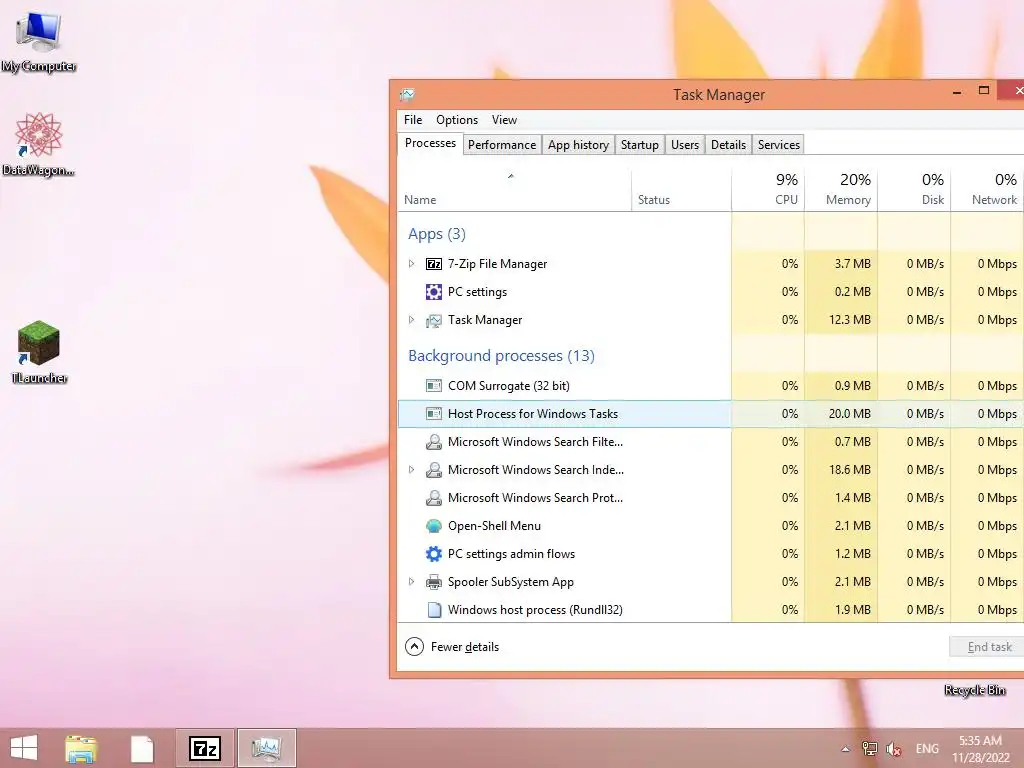Select the Recycle Bin desktop icon
1024x768 pixels.
pos(974,690)
